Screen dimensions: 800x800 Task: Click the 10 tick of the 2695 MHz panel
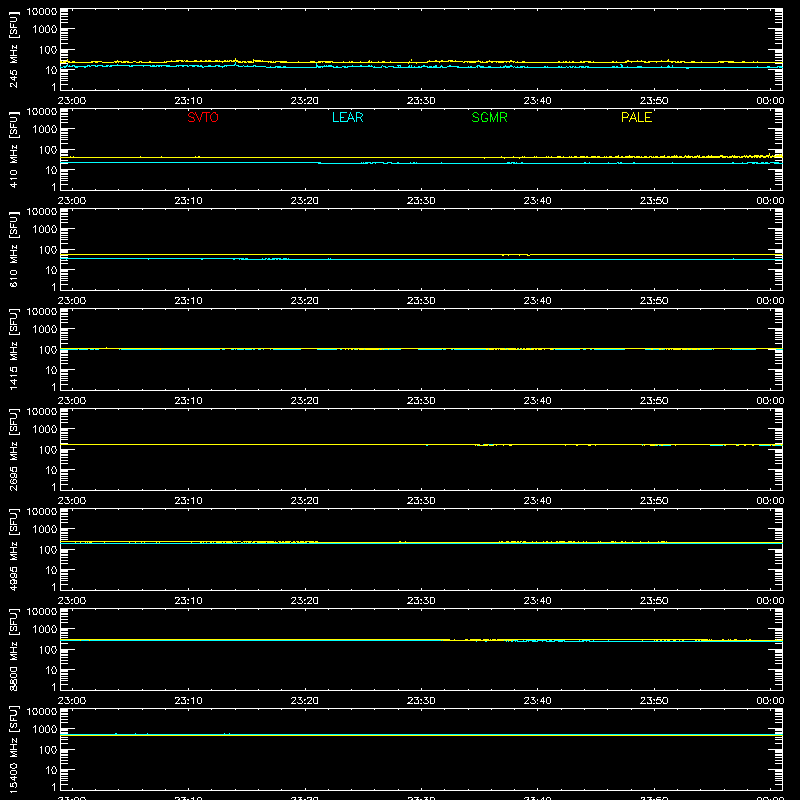[x=51, y=470]
